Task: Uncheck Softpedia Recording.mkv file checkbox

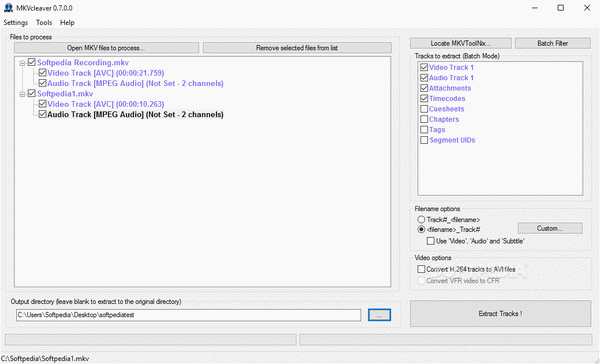Action: (32, 62)
